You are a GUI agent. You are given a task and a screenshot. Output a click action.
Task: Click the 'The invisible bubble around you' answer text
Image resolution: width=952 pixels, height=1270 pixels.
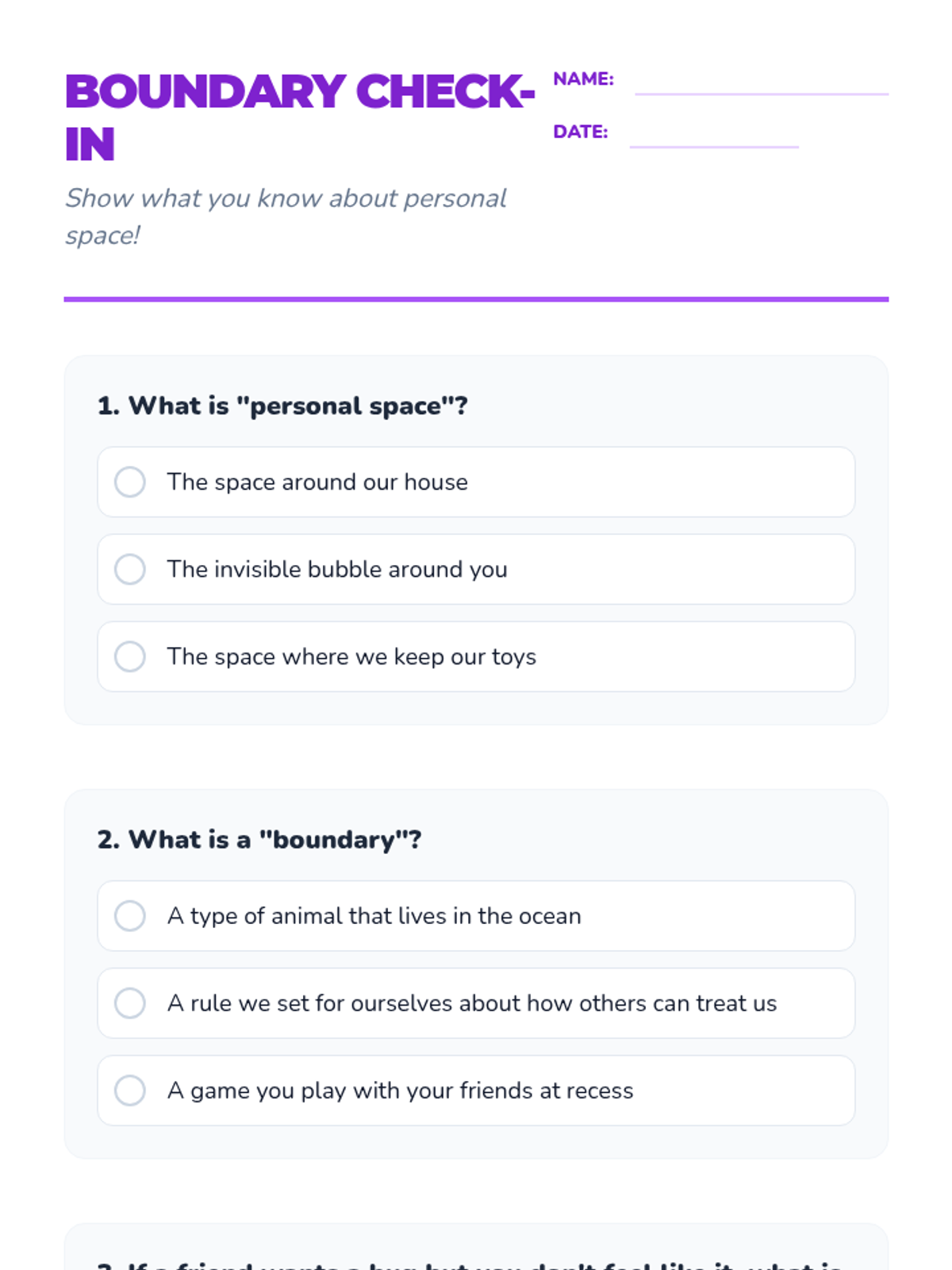336,570
